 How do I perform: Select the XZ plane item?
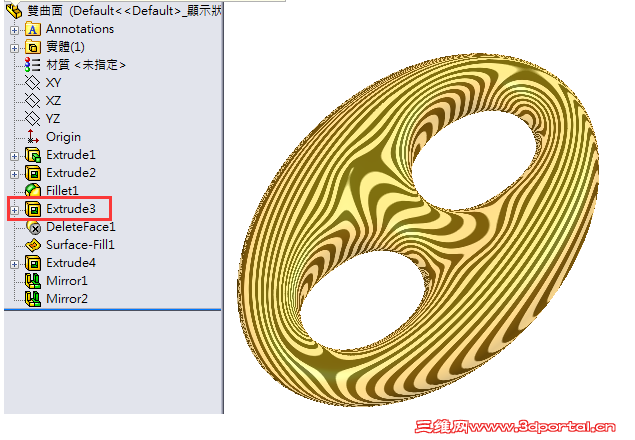click(x=43, y=100)
